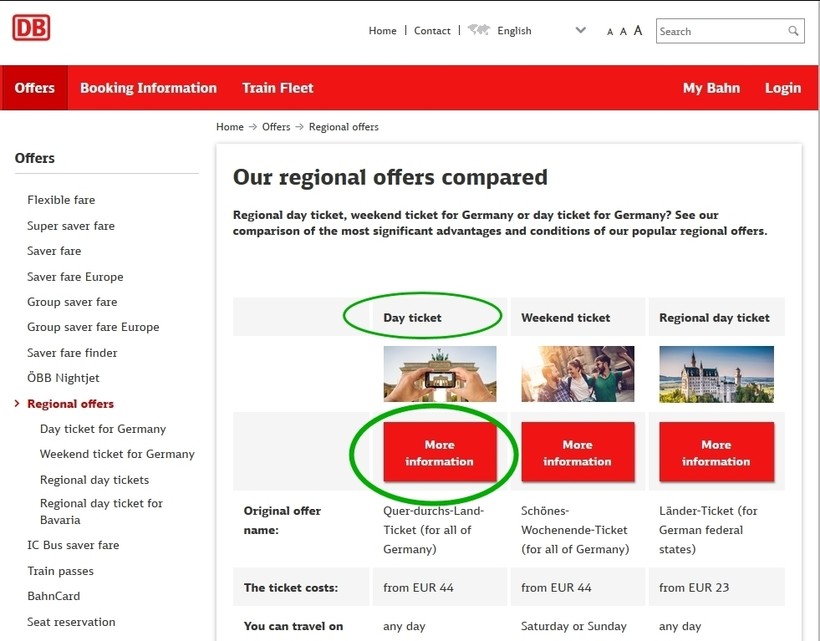Open the English language dropdown

580,30
